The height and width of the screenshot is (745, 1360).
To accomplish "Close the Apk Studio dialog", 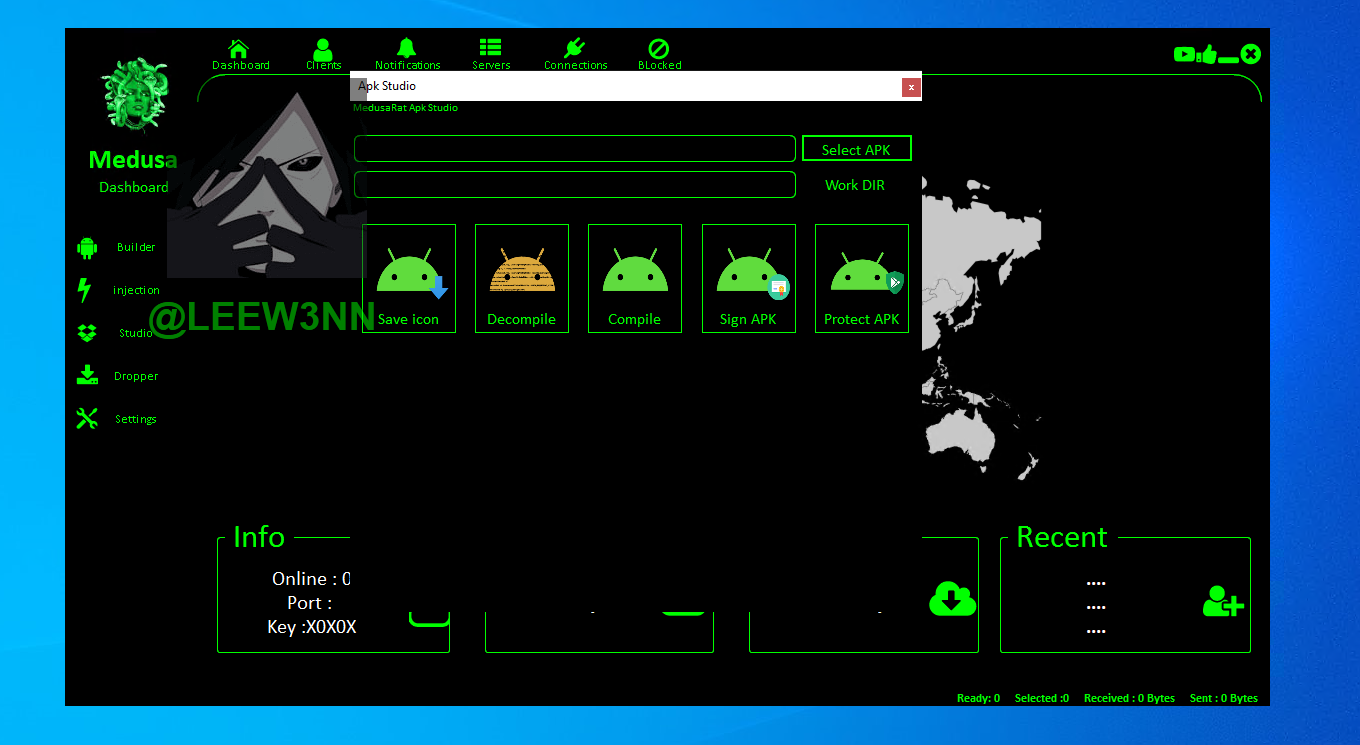I will click(x=910, y=87).
